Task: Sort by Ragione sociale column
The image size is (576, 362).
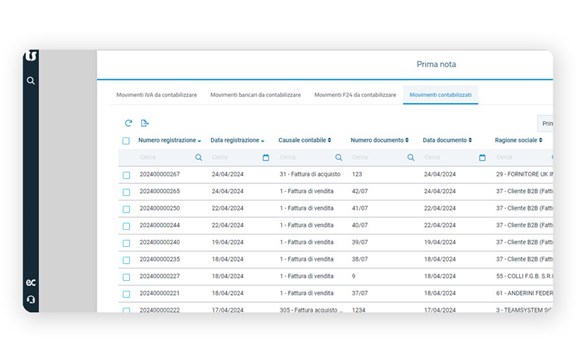Action: coord(518,140)
